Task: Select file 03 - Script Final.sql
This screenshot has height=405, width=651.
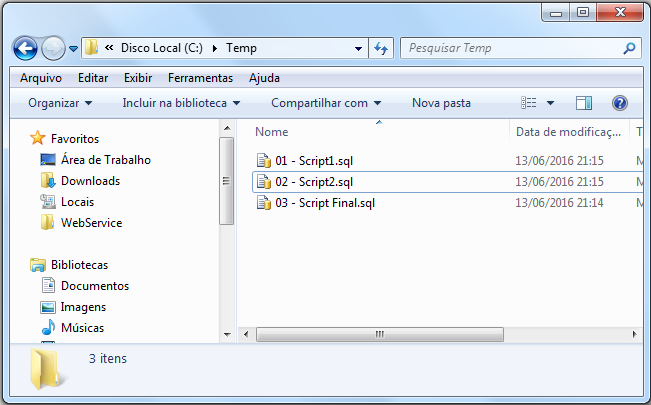Action: click(x=325, y=203)
